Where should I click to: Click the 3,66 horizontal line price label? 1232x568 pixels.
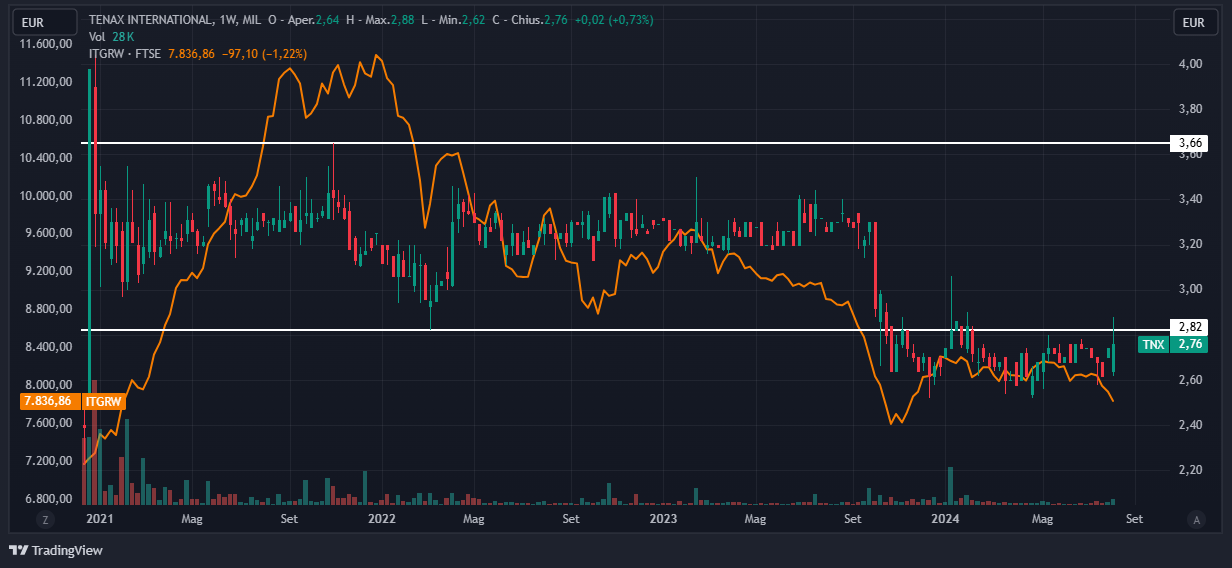(1190, 143)
